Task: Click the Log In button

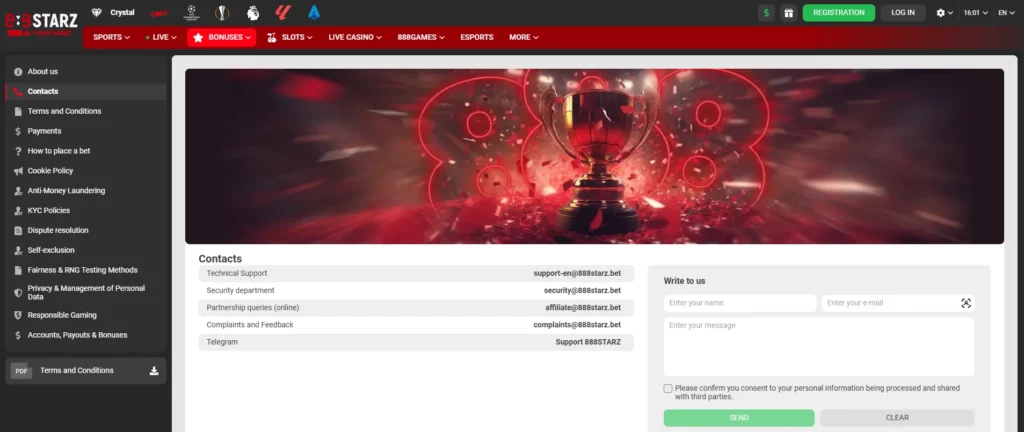Action: coord(903,12)
